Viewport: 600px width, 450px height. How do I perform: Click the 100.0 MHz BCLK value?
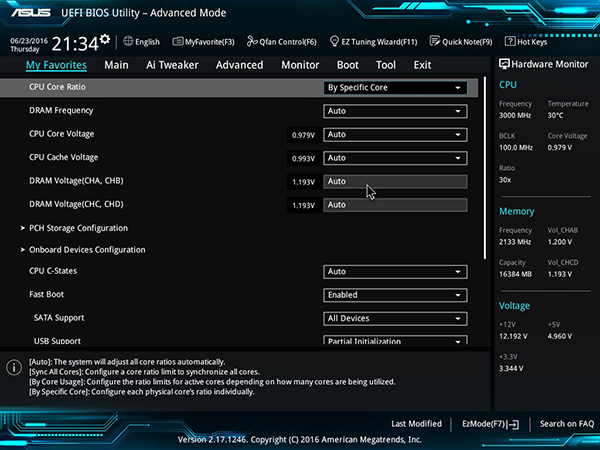pyautogui.click(x=515, y=147)
